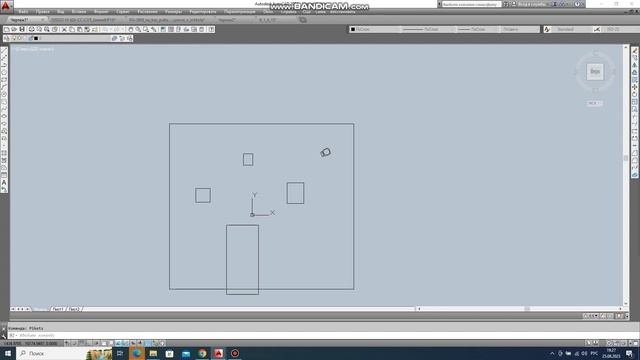Click the new drawing tab icon

point(302,20)
